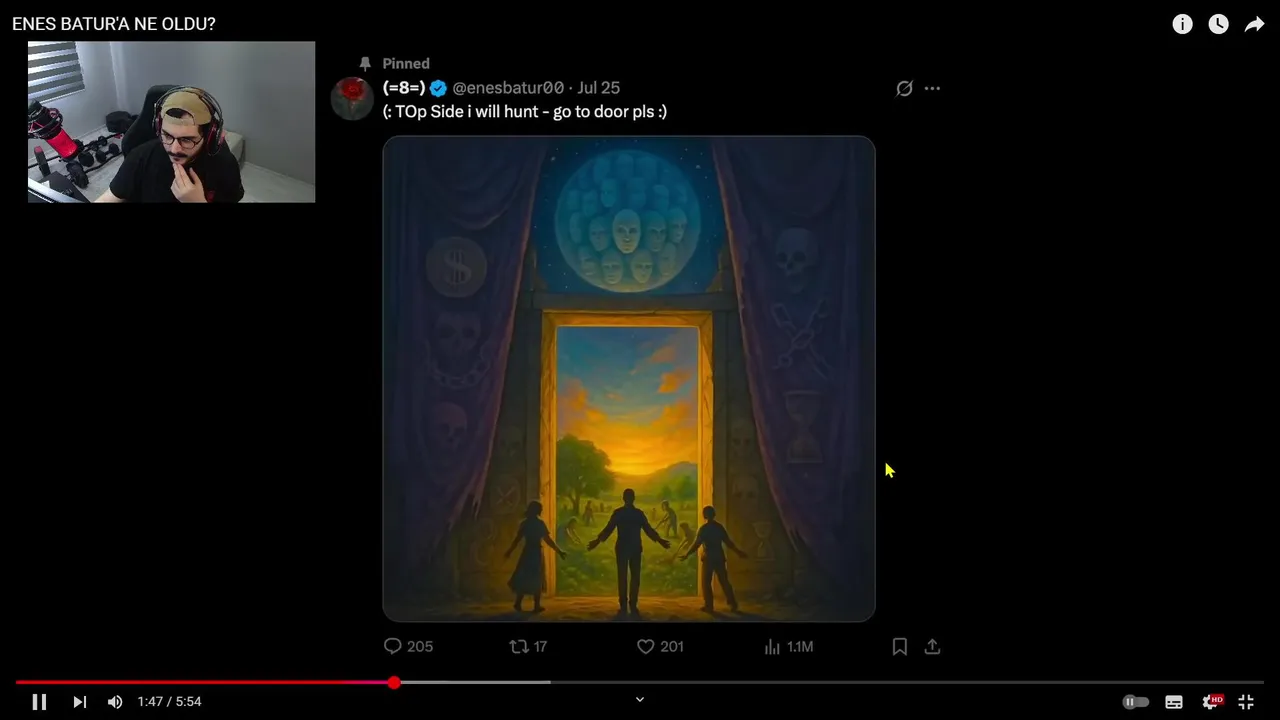Share the video via arrow icon
Screen dimensions: 1280x720
click(1254, 24)
